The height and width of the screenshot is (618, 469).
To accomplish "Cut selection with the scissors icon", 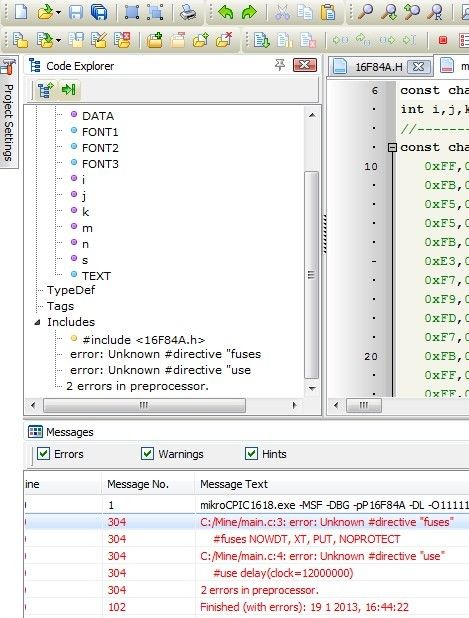I will 282,13.
